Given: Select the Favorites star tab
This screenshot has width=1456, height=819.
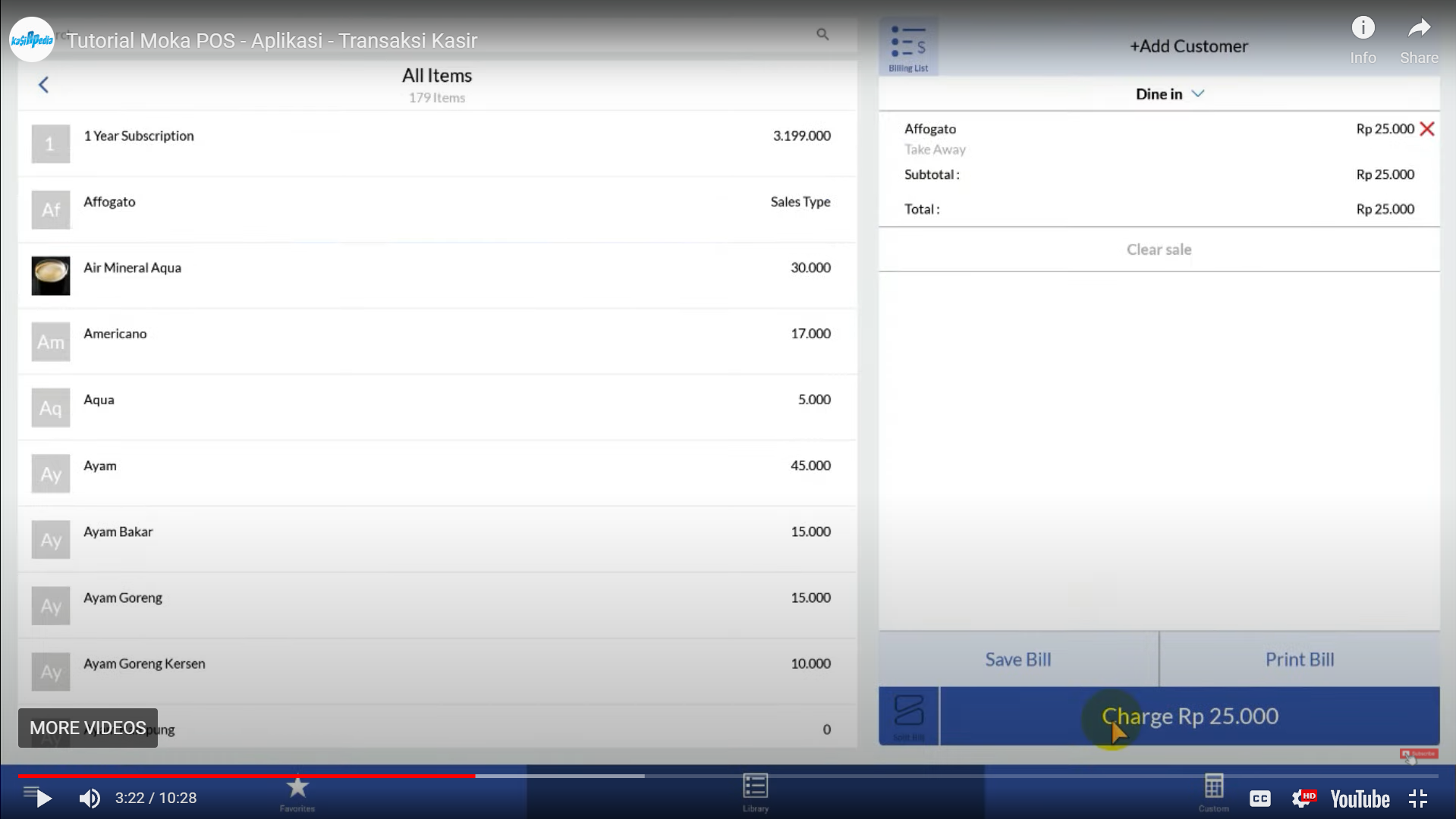Looking at the screenshot, I should (297, 793).
